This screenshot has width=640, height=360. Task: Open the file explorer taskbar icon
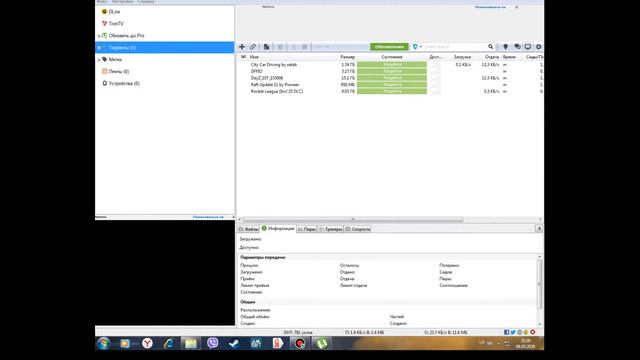191,343
